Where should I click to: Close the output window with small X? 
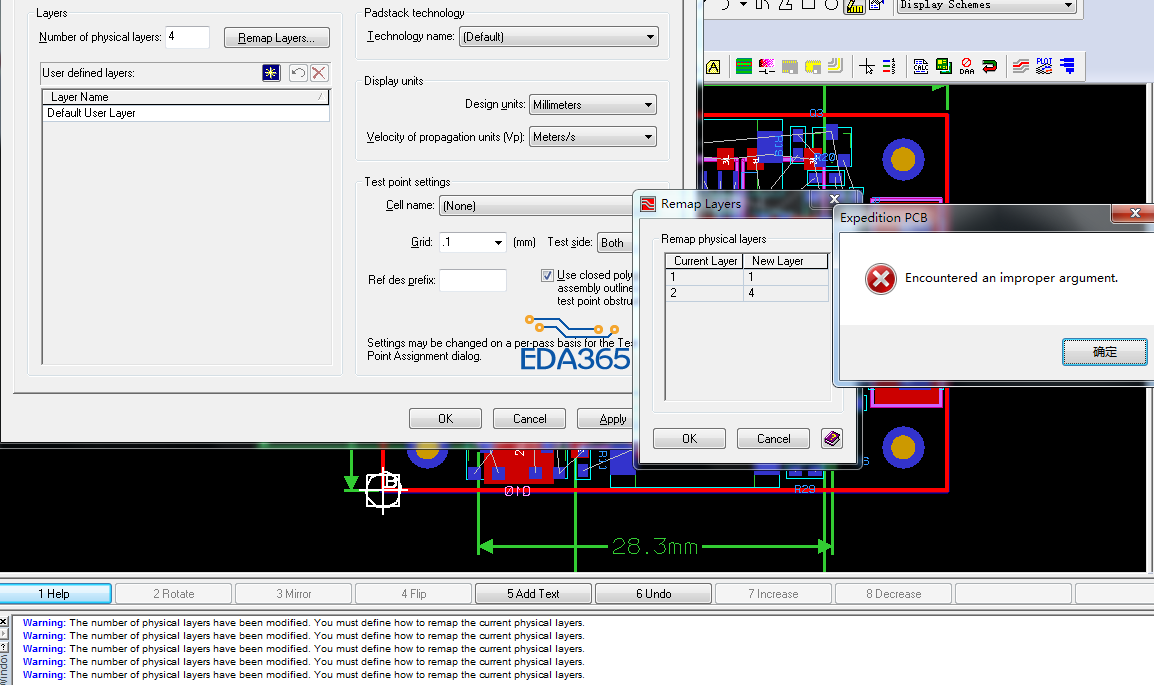click(x=4, y=622)
